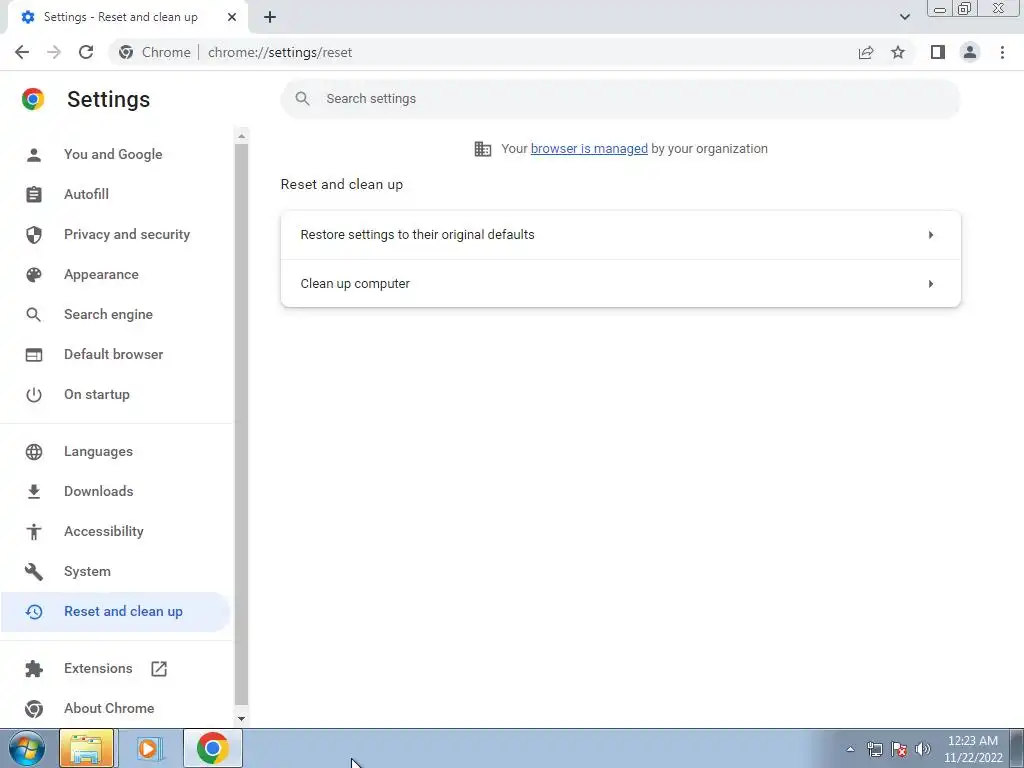Share this page using the share icon
Screen dimensions: 1024x768
[x=866, y=52]
